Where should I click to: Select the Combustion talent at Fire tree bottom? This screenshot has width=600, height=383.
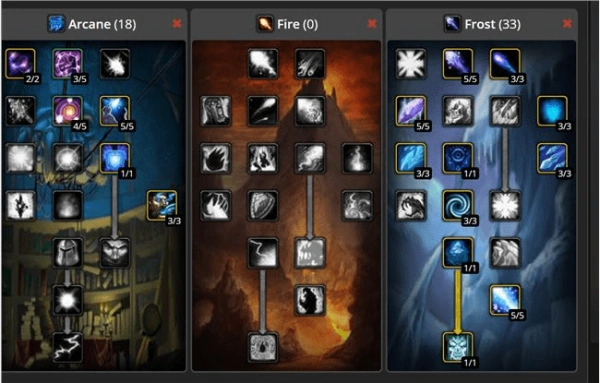coord(262,347)
